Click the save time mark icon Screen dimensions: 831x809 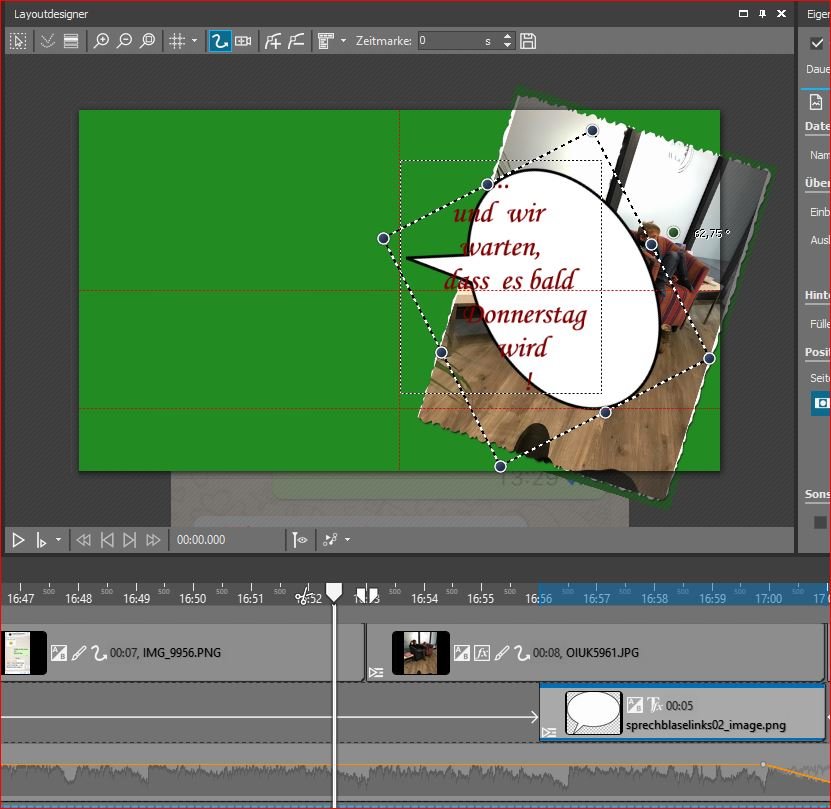[528, 41]
